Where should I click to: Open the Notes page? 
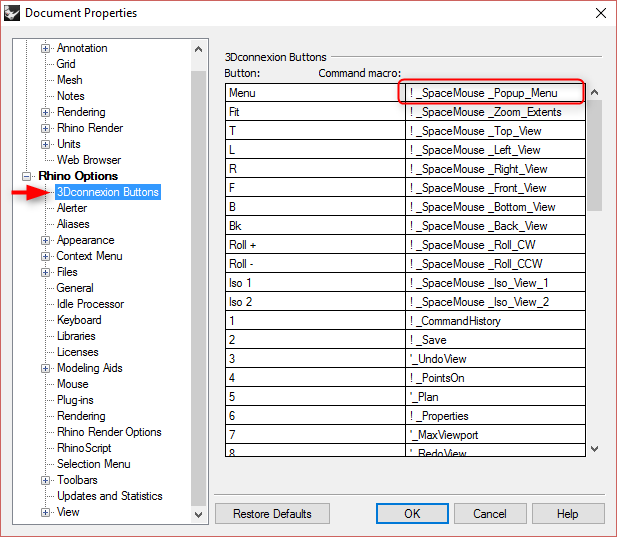71,96
